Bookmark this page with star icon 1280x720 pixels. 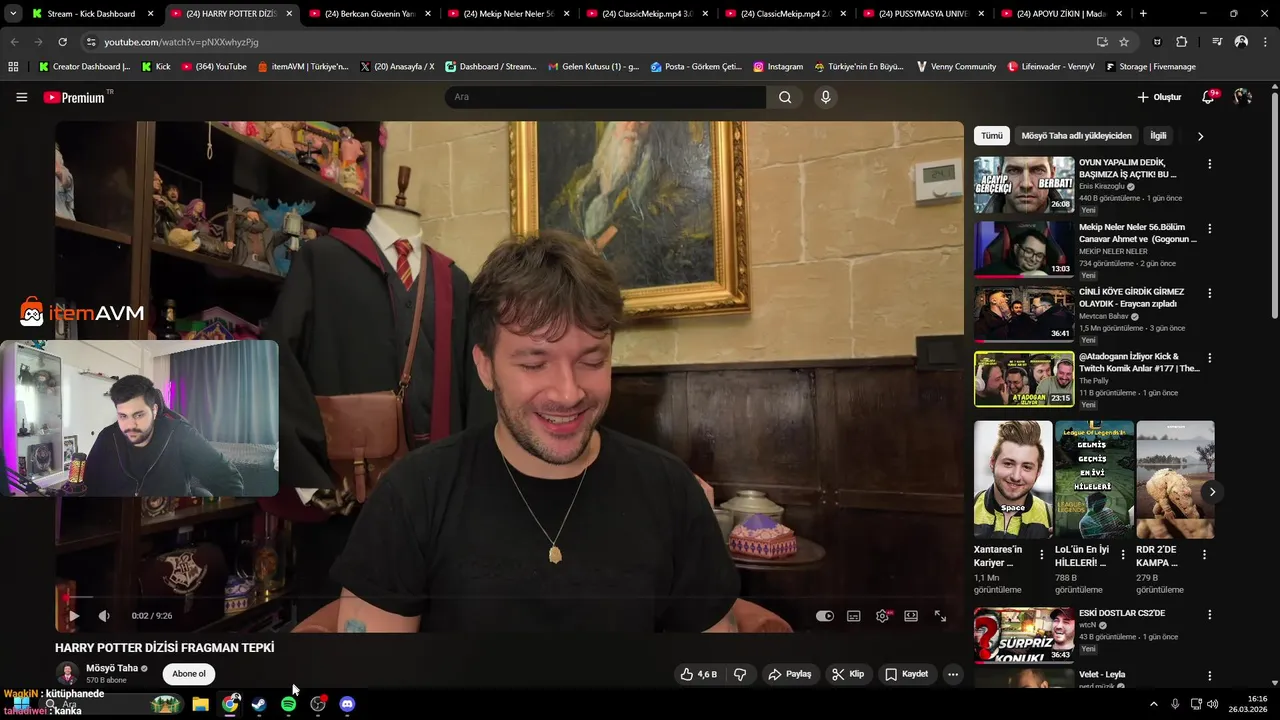click(1124, 42)
